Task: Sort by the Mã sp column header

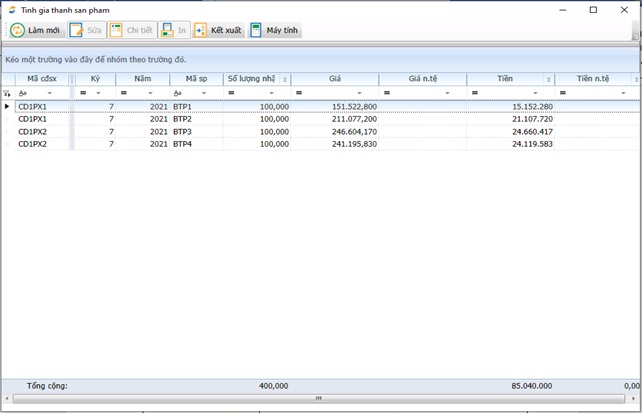Action: point(195,79)
